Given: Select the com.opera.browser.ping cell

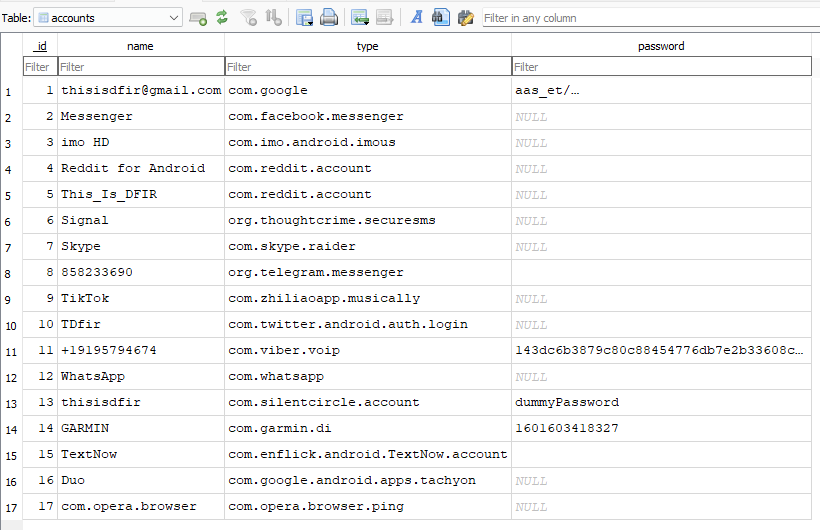Looking at the screenshot, I should [x=368, y=506].
